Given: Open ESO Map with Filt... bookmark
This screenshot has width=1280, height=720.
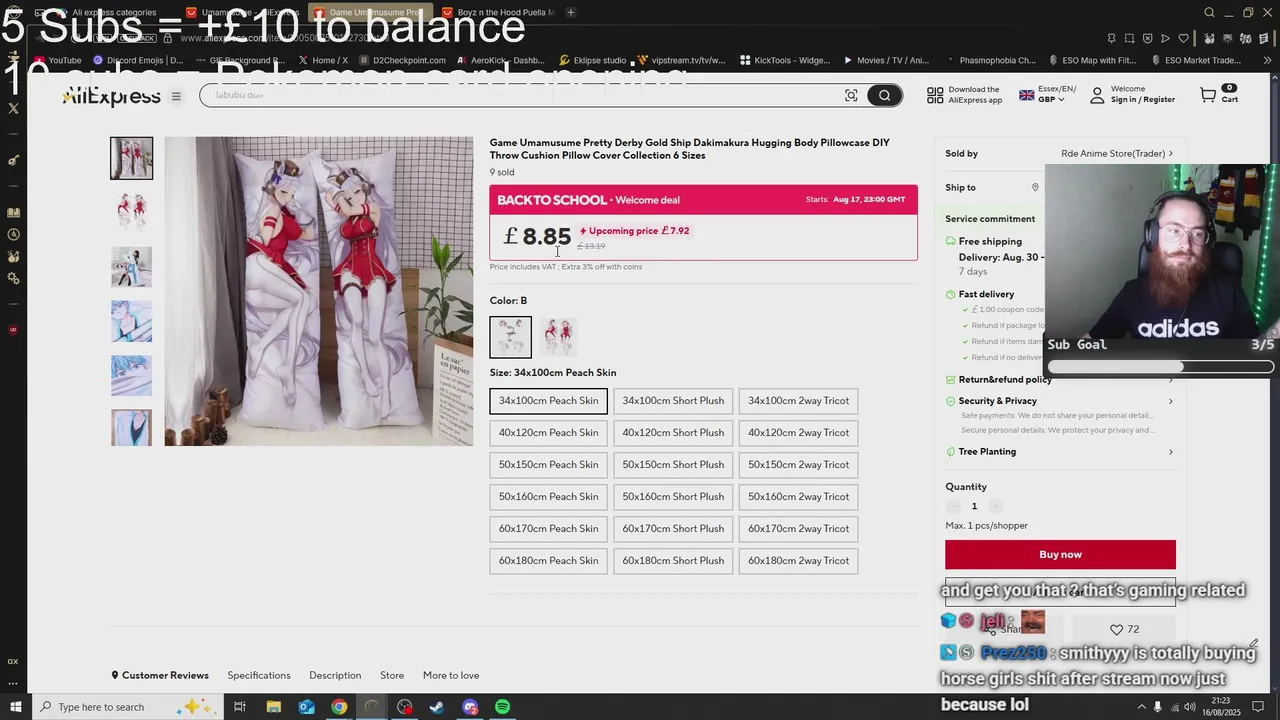Looking at the screenshot, I should pyautogui.click(x=1091, y=60).
